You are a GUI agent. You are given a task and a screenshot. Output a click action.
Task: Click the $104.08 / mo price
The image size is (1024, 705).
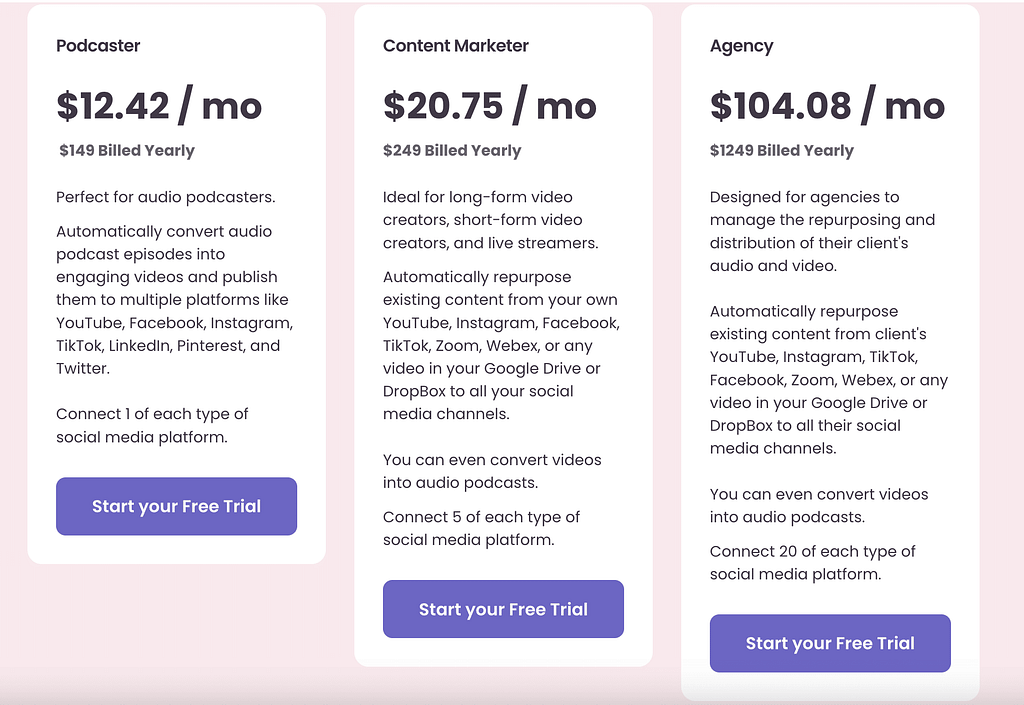827,106
